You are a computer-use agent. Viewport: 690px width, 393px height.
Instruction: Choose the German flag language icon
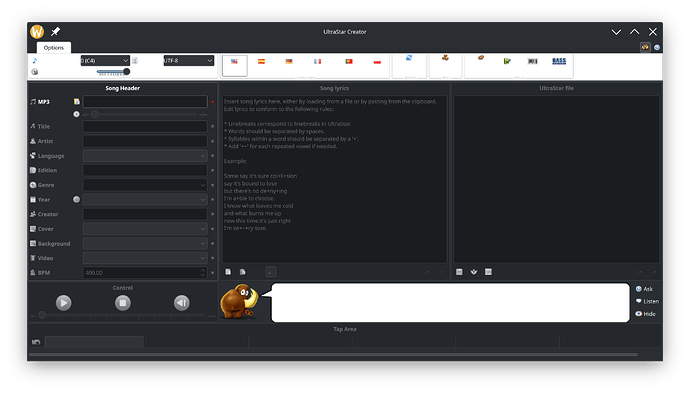click(x=289, y=62)
